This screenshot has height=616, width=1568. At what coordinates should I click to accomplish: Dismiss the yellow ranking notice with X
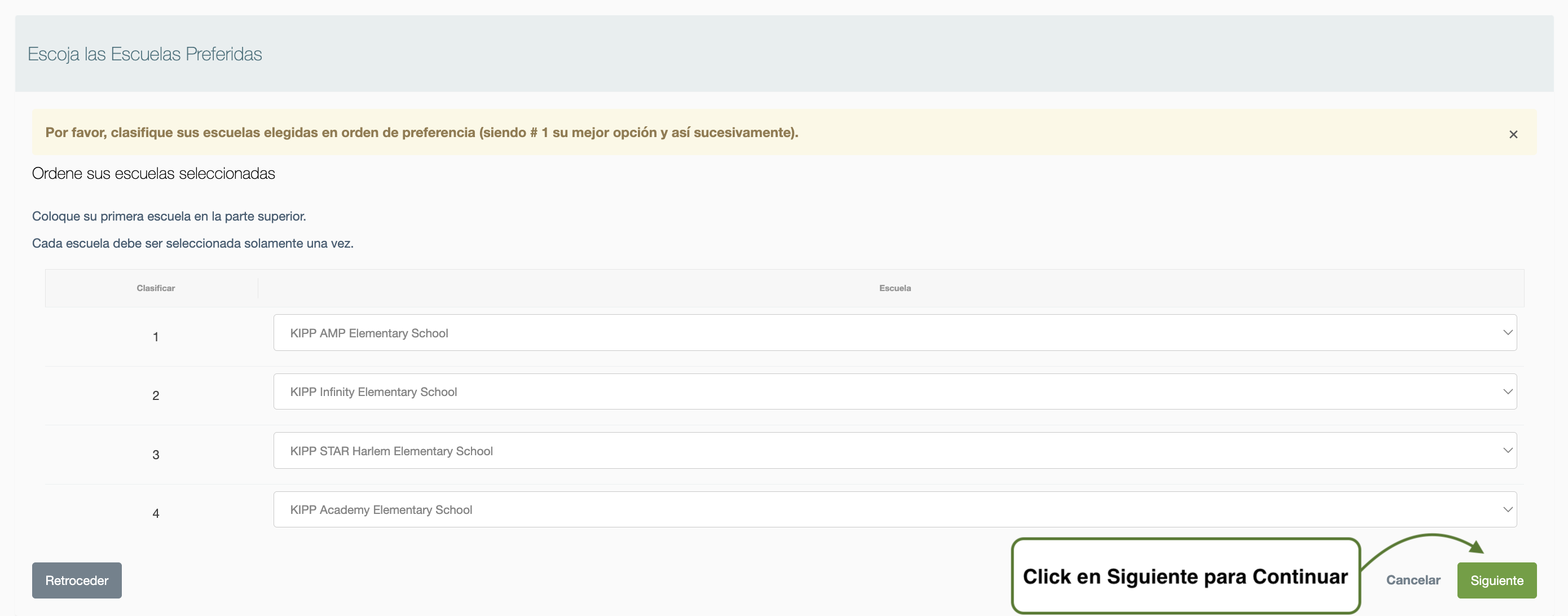pyautogui.click(x=1513, y=134)
